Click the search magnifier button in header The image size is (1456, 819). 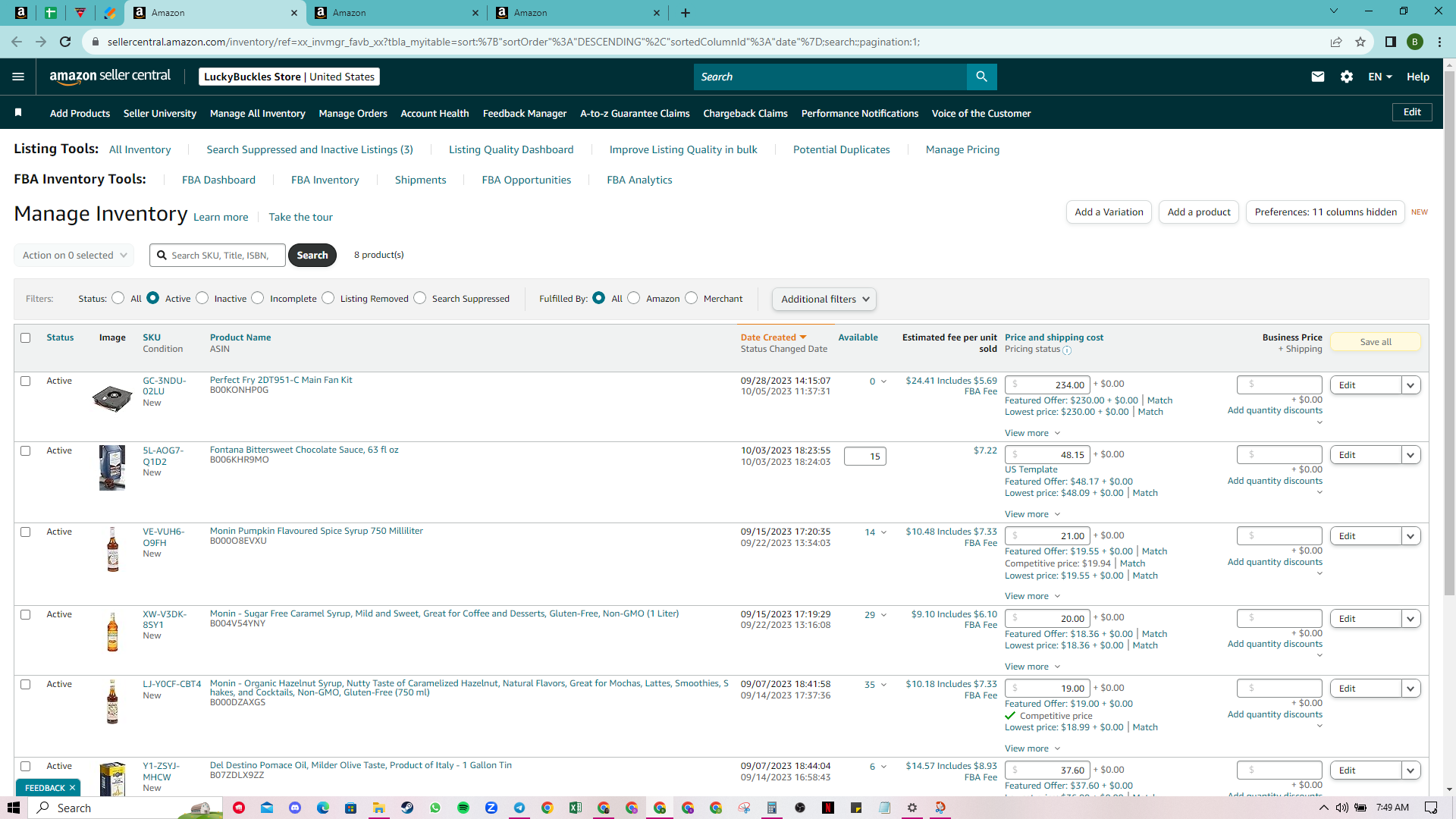[981, 77]
